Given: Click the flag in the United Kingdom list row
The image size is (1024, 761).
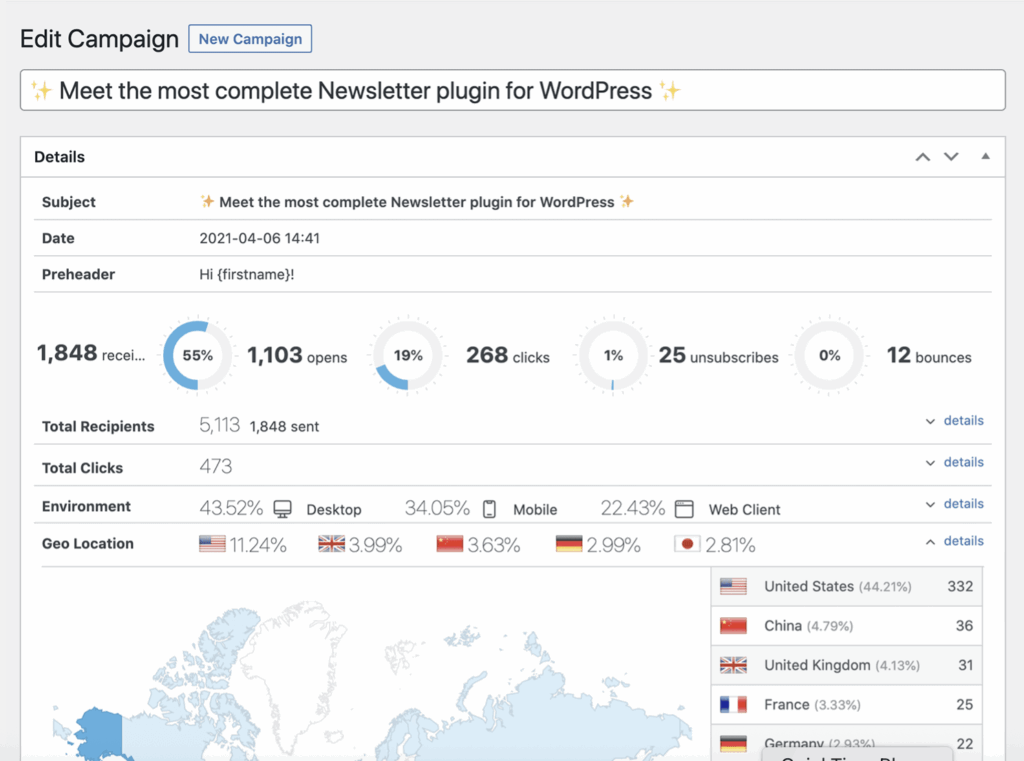Looking at the screenshot, I should [733, 665].
